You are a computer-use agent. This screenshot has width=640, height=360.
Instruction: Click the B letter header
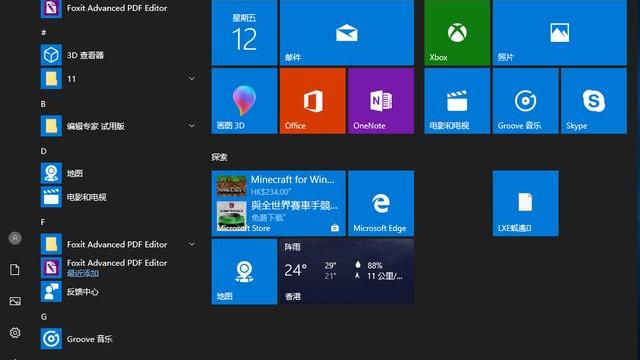(x=43, y=104)
